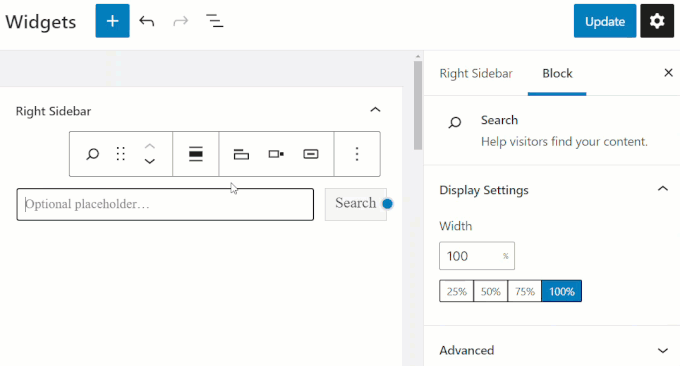Open the list view icon
Screen dimensions: 680x366
tap(214, 21)
